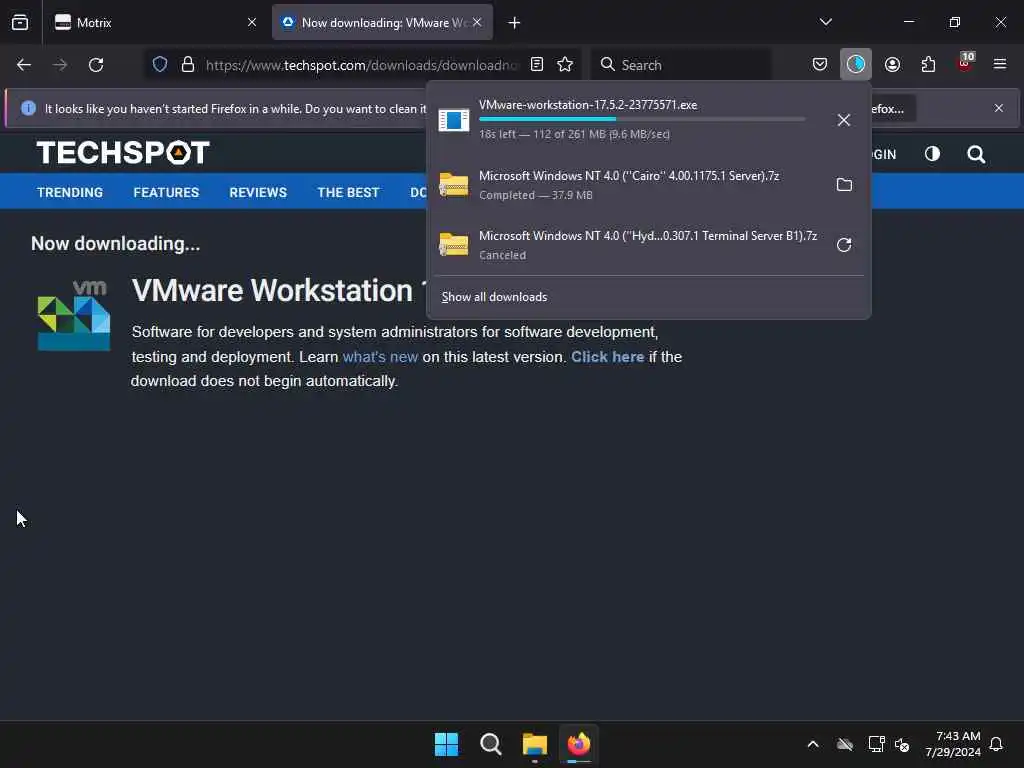1024x768 pixels.
Task: Open Windows taskbar search
Action: tap(490, 744)
